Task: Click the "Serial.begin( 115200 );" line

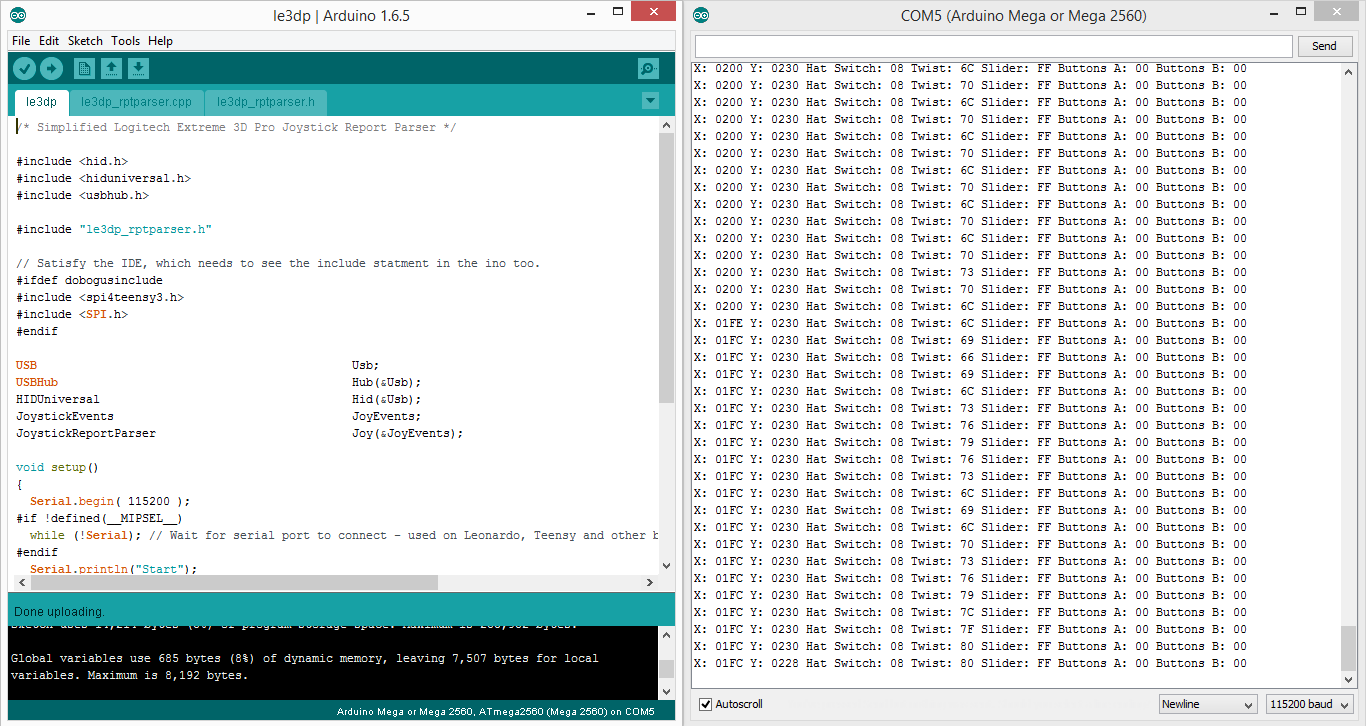Action: coord(110,501)
